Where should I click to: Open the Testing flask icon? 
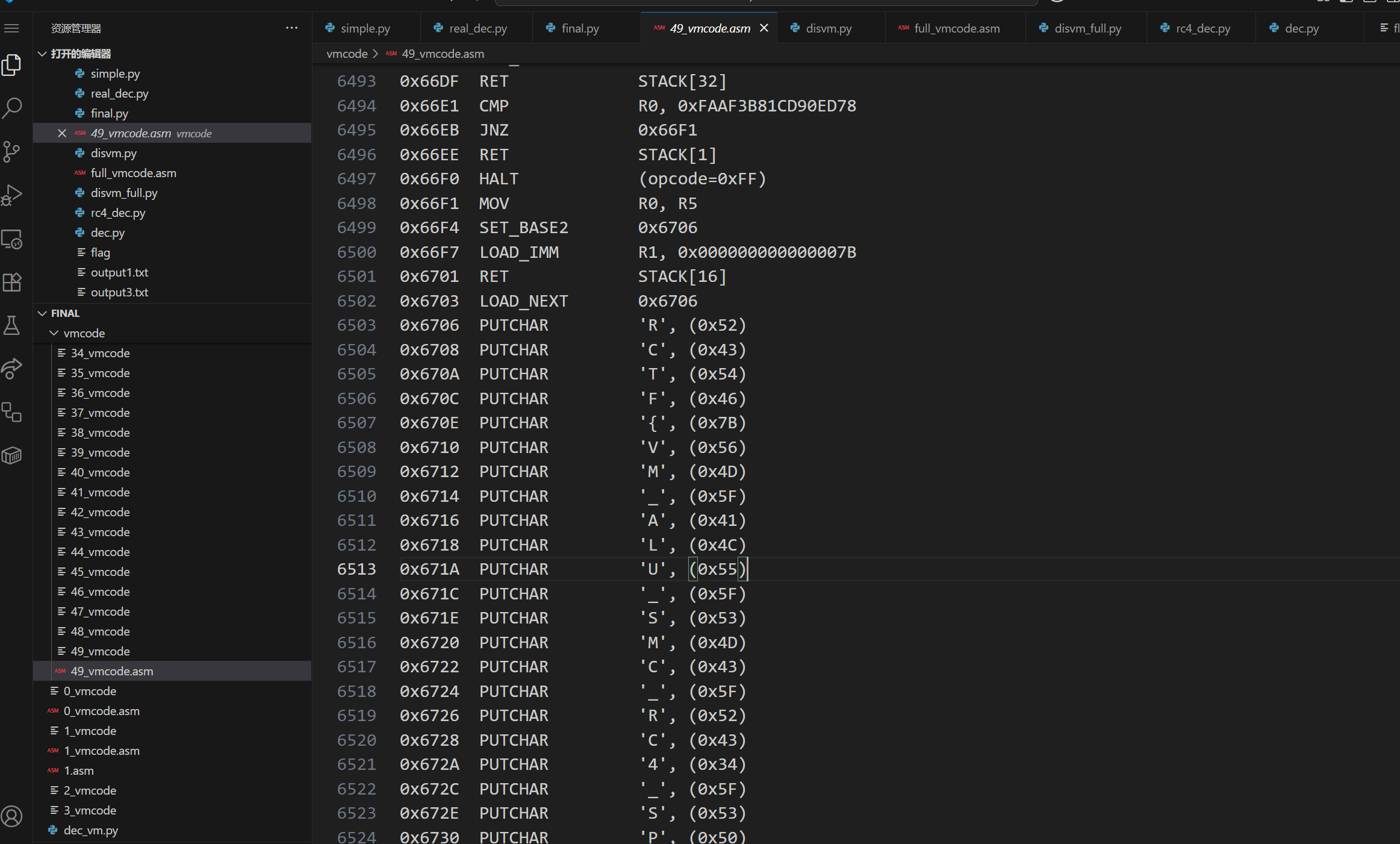12,325
